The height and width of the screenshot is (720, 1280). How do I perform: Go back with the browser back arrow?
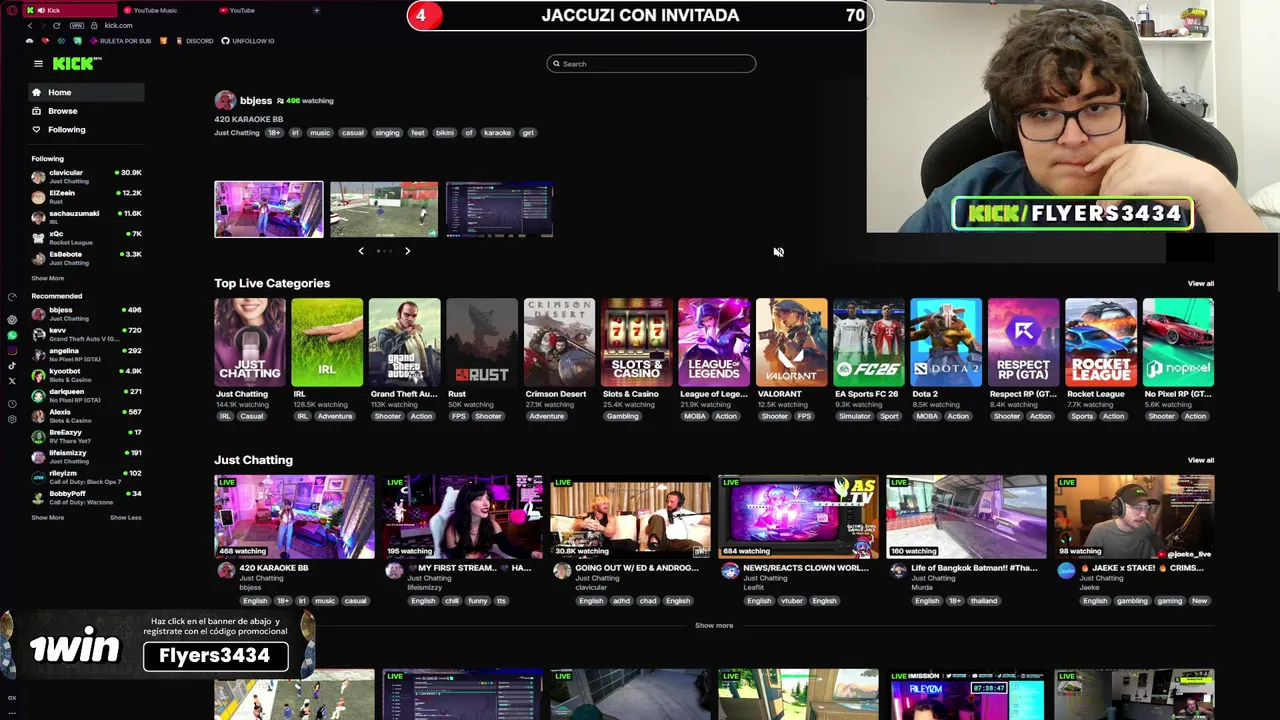(x=29, y=25)
